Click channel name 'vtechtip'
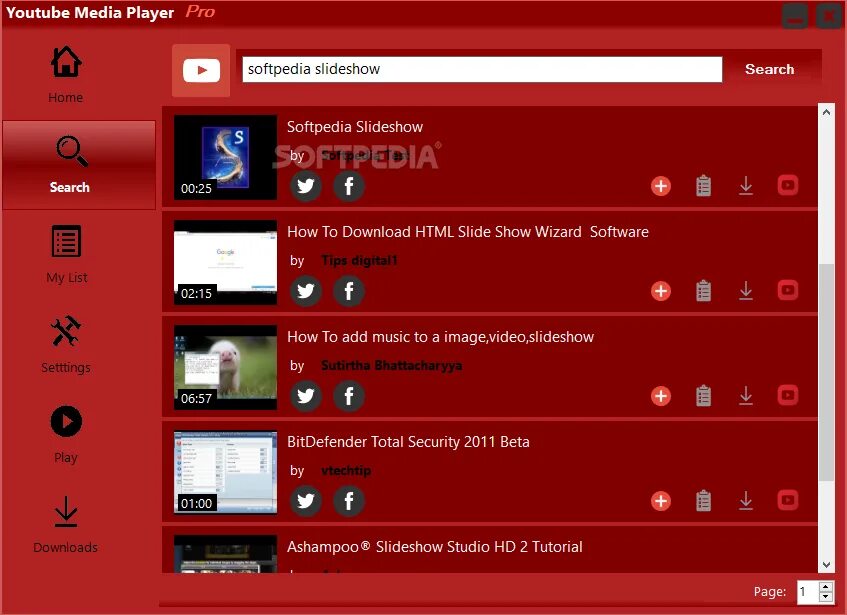The height and width of the screenshot is (615, 847). coord(346,471)
